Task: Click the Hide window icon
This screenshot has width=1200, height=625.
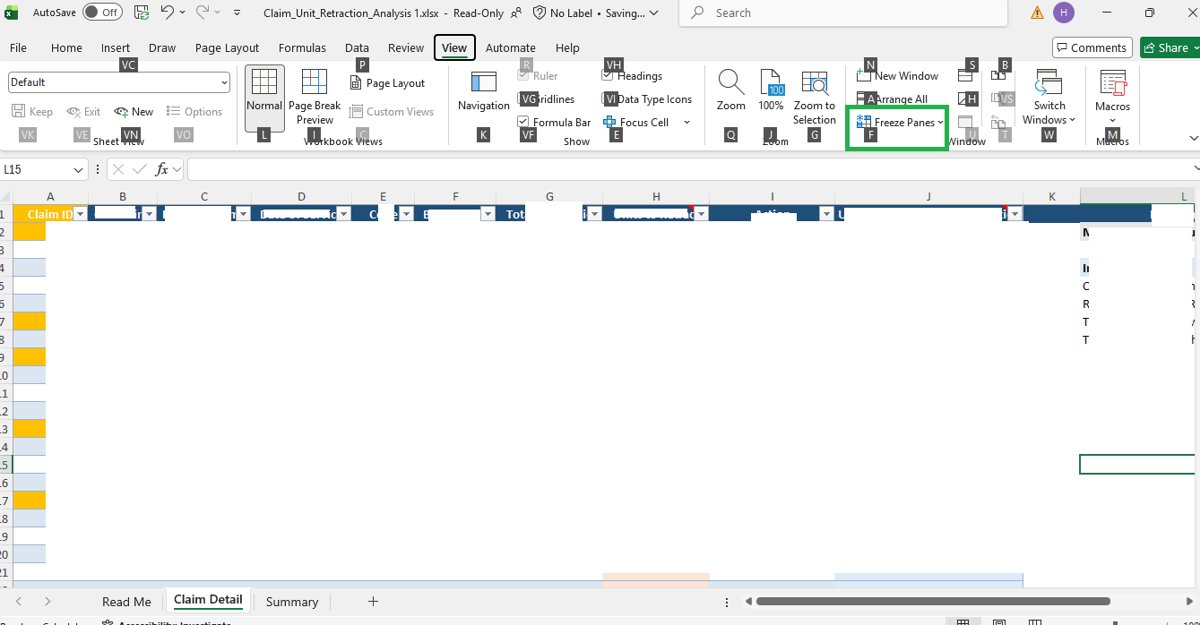Action: coord(967,99)
